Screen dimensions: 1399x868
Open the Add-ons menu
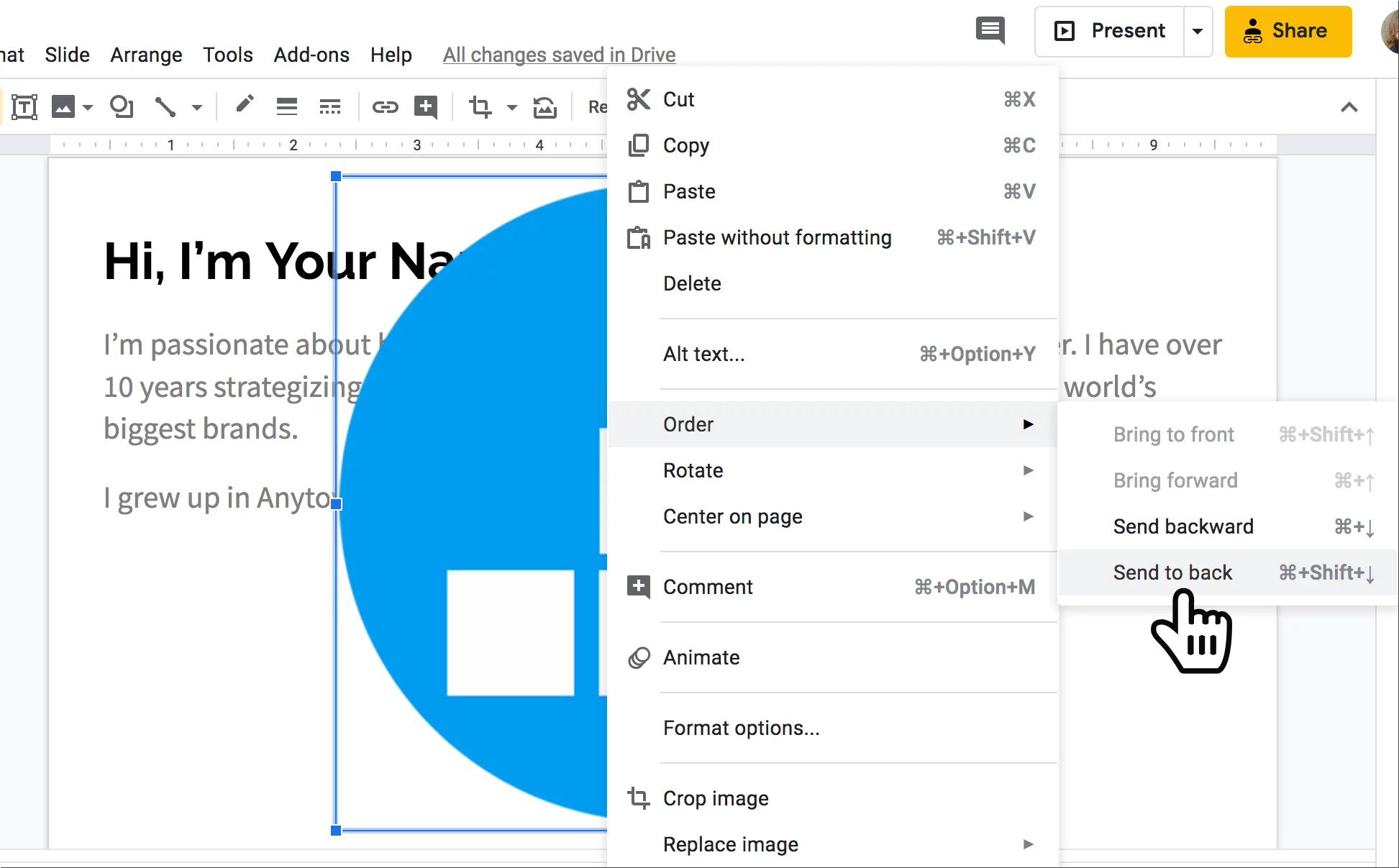[311, 55]
